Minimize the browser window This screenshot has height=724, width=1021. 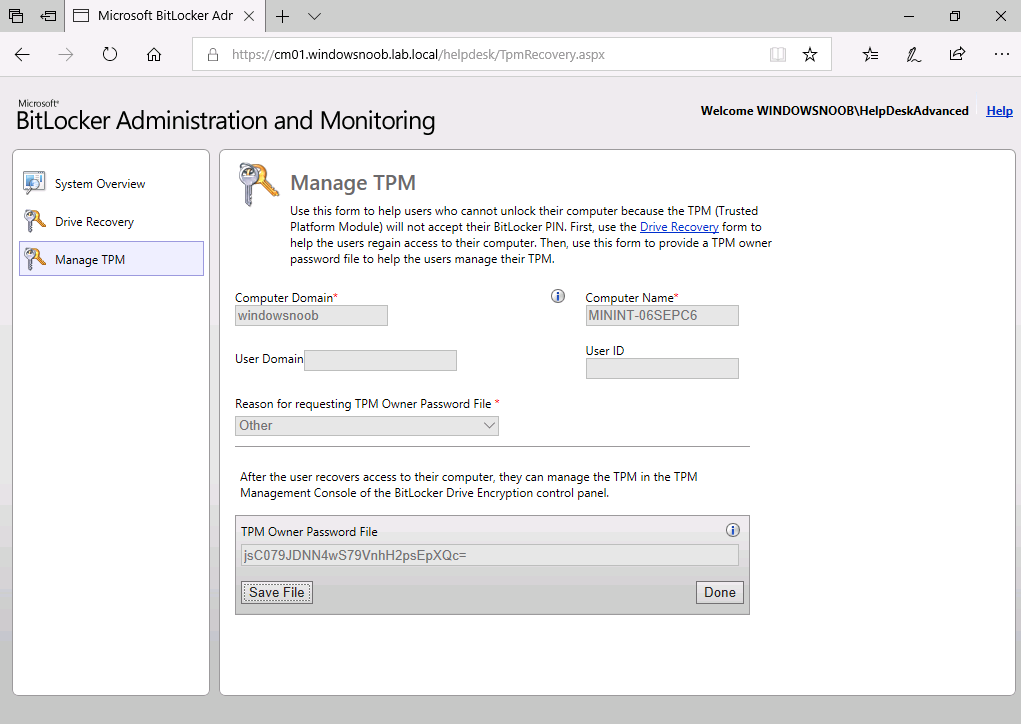(909, 16)
